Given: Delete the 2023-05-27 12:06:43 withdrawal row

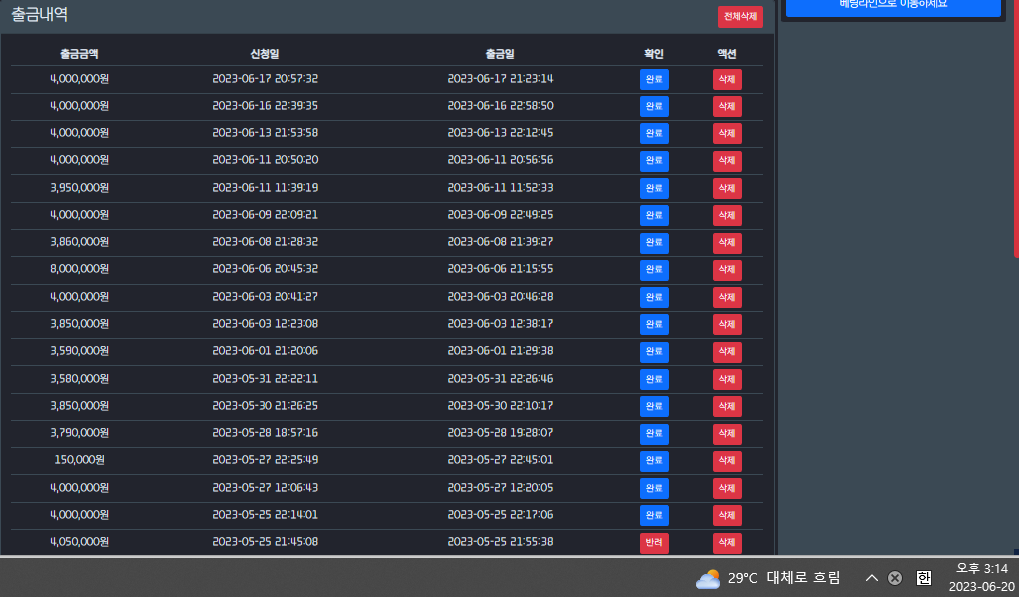Looking at the screenshot, I should click(x=727, y=489).
